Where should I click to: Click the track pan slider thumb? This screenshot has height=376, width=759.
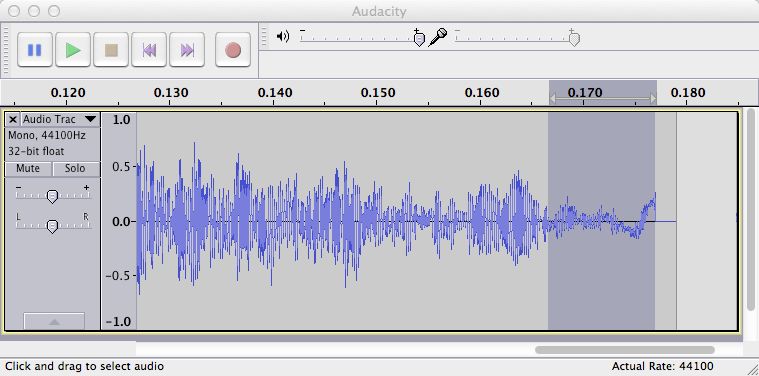tap(52, 226)
